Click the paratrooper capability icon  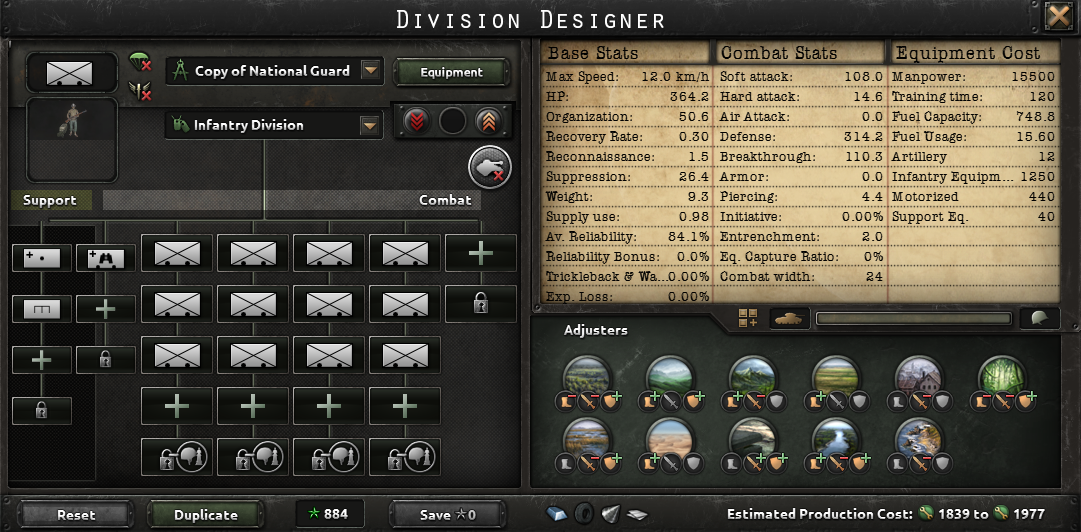(x=140, y=63)
